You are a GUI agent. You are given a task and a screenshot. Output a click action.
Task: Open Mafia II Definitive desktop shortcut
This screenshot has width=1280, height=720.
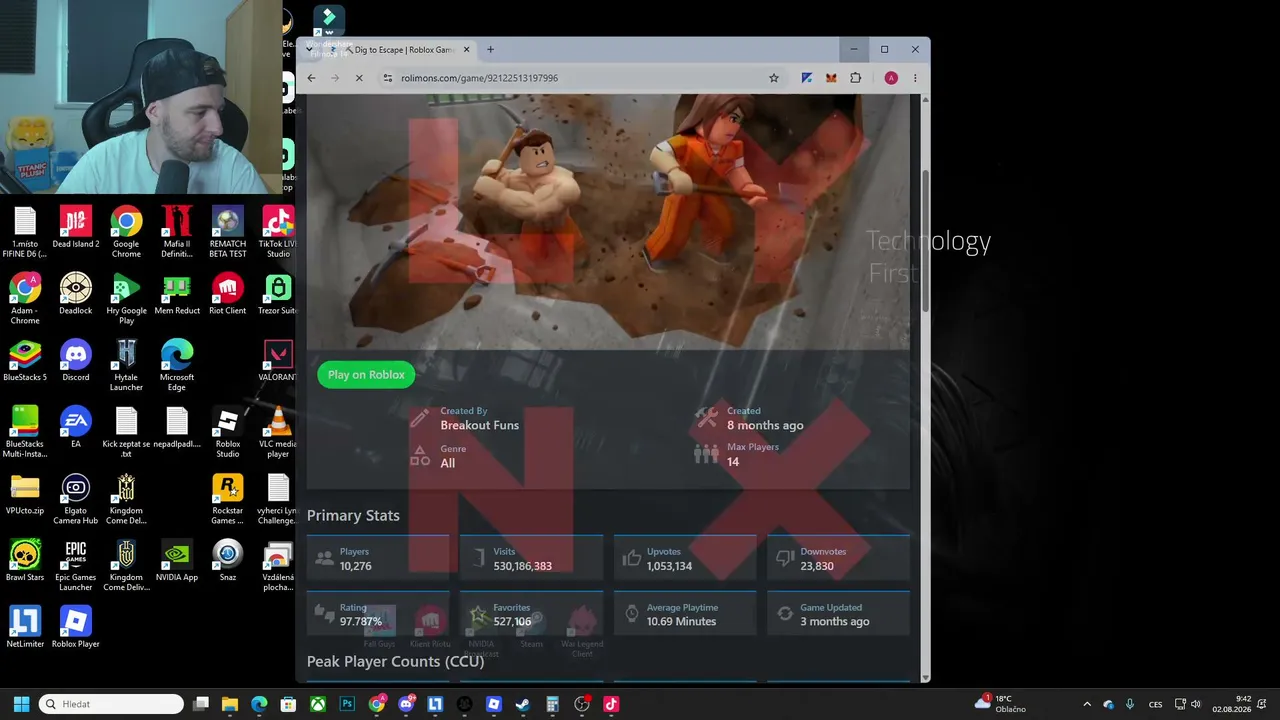[x=177, y=231]
